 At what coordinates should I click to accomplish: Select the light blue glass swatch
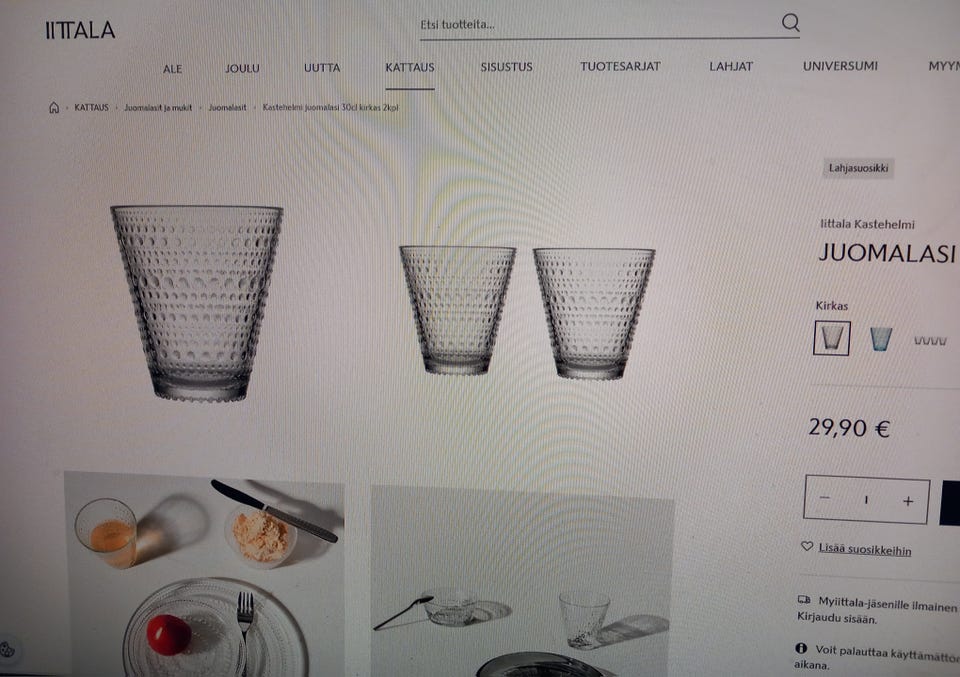(x=881, y=338)
